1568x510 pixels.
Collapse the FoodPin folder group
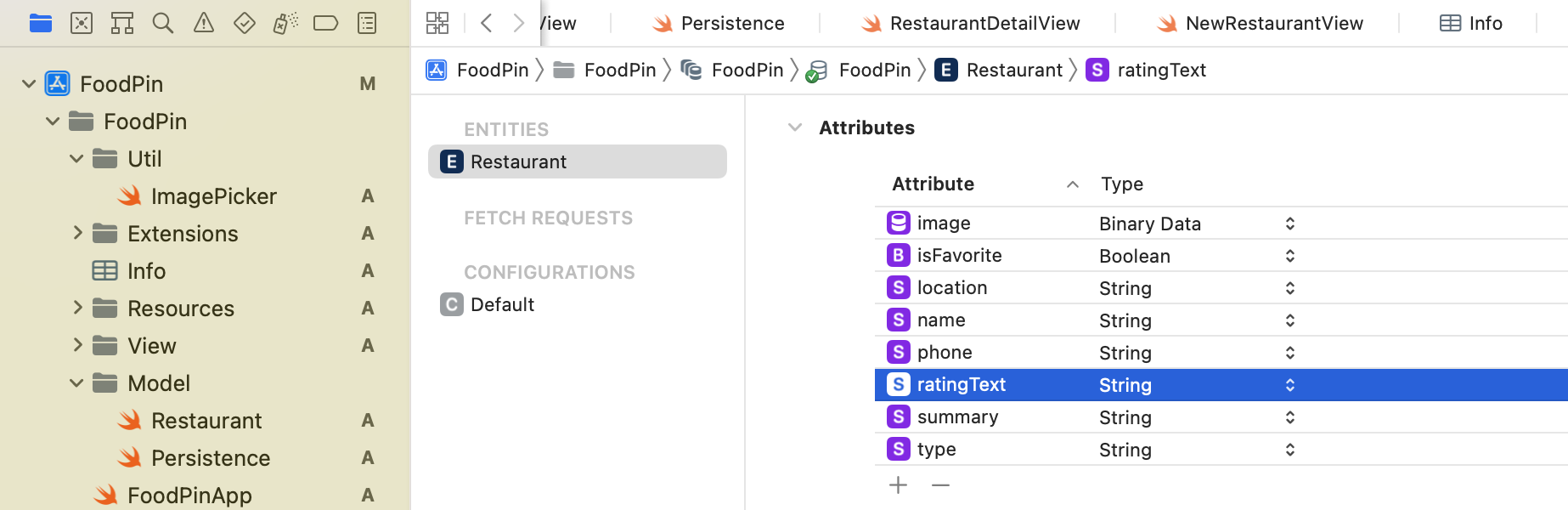(x=53, y=121)
